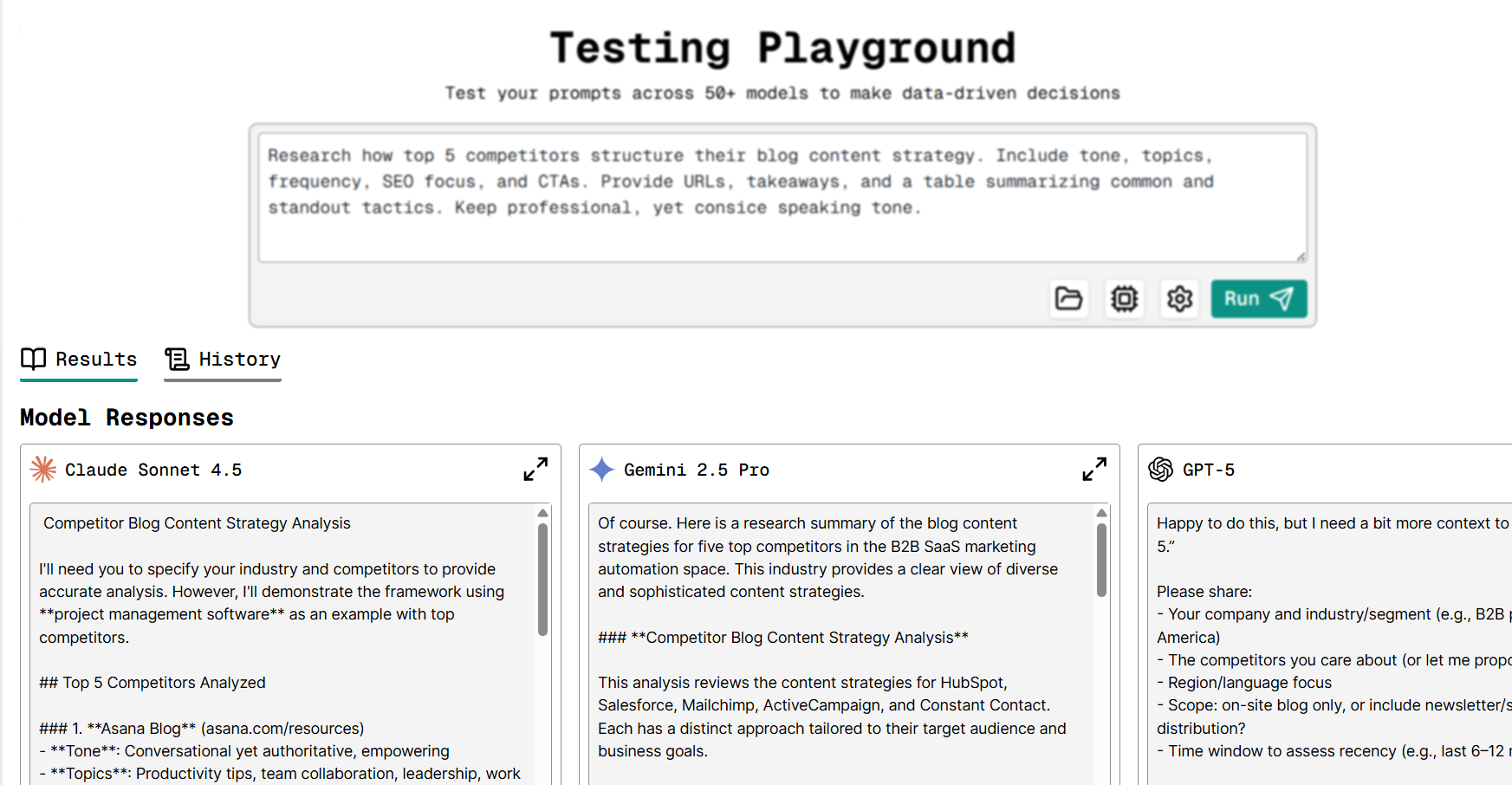
Task: Click the scroll-up arrow in Gemini response
Action: coord(1101,513)
